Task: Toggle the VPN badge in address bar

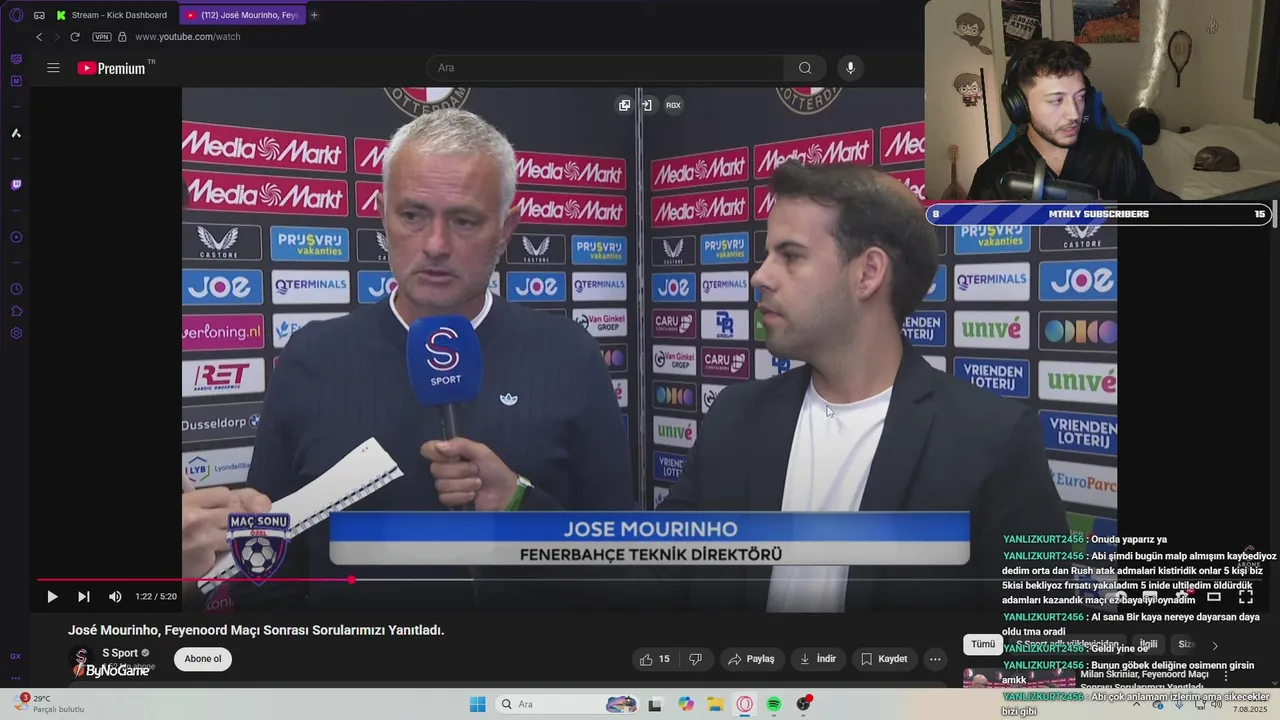Action: point(101,37)
